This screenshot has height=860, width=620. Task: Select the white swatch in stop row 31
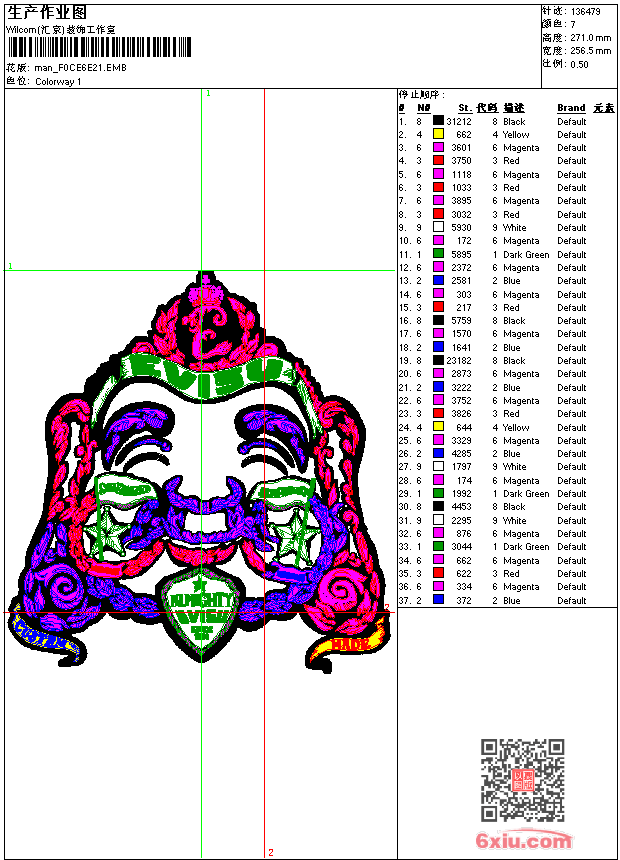438,520
